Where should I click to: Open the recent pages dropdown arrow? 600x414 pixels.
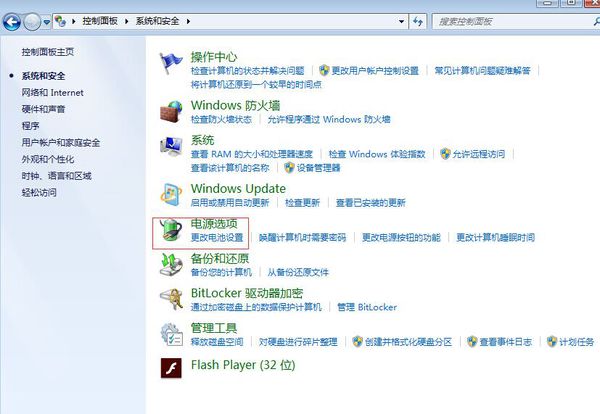46,22
